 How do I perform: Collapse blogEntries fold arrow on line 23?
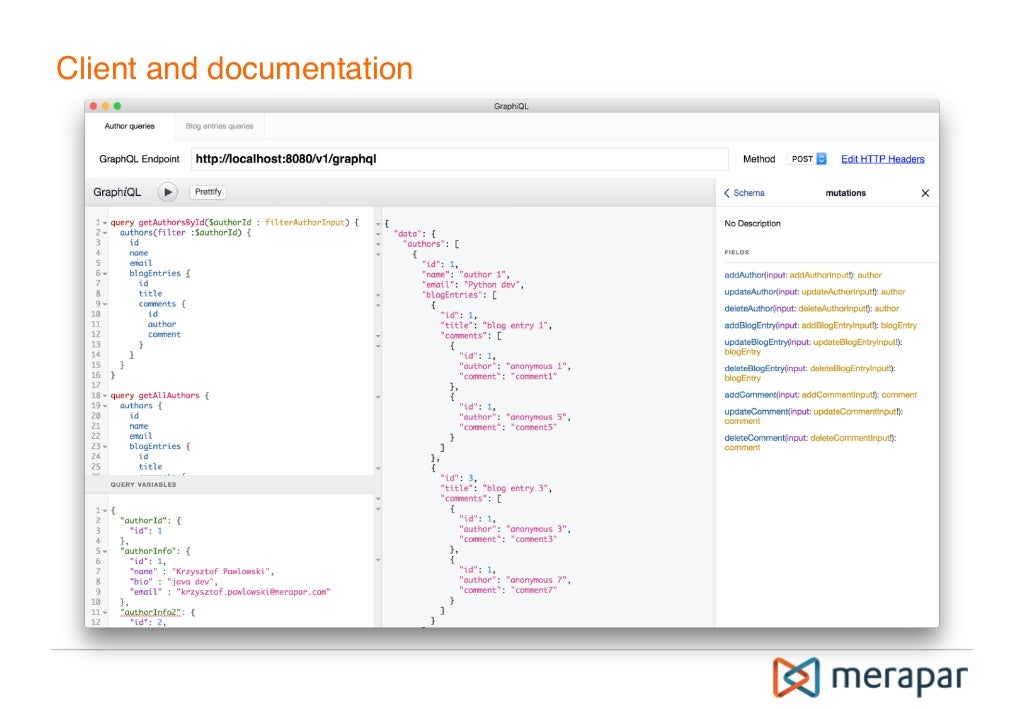click(104, 447)
